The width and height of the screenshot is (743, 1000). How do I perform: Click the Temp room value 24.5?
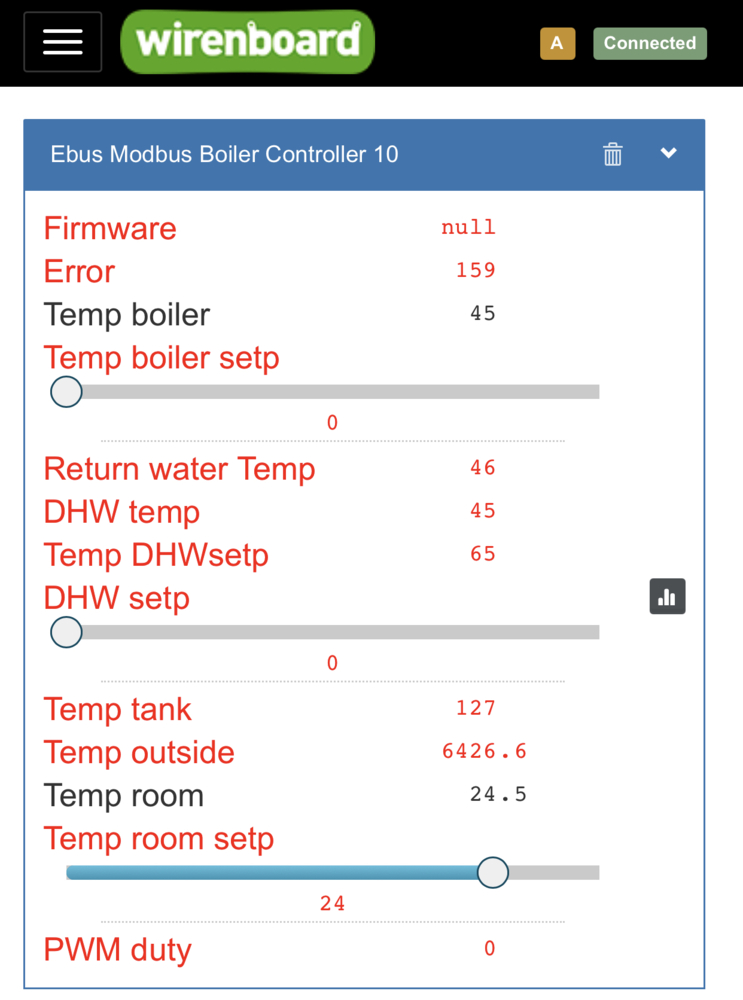498,794
